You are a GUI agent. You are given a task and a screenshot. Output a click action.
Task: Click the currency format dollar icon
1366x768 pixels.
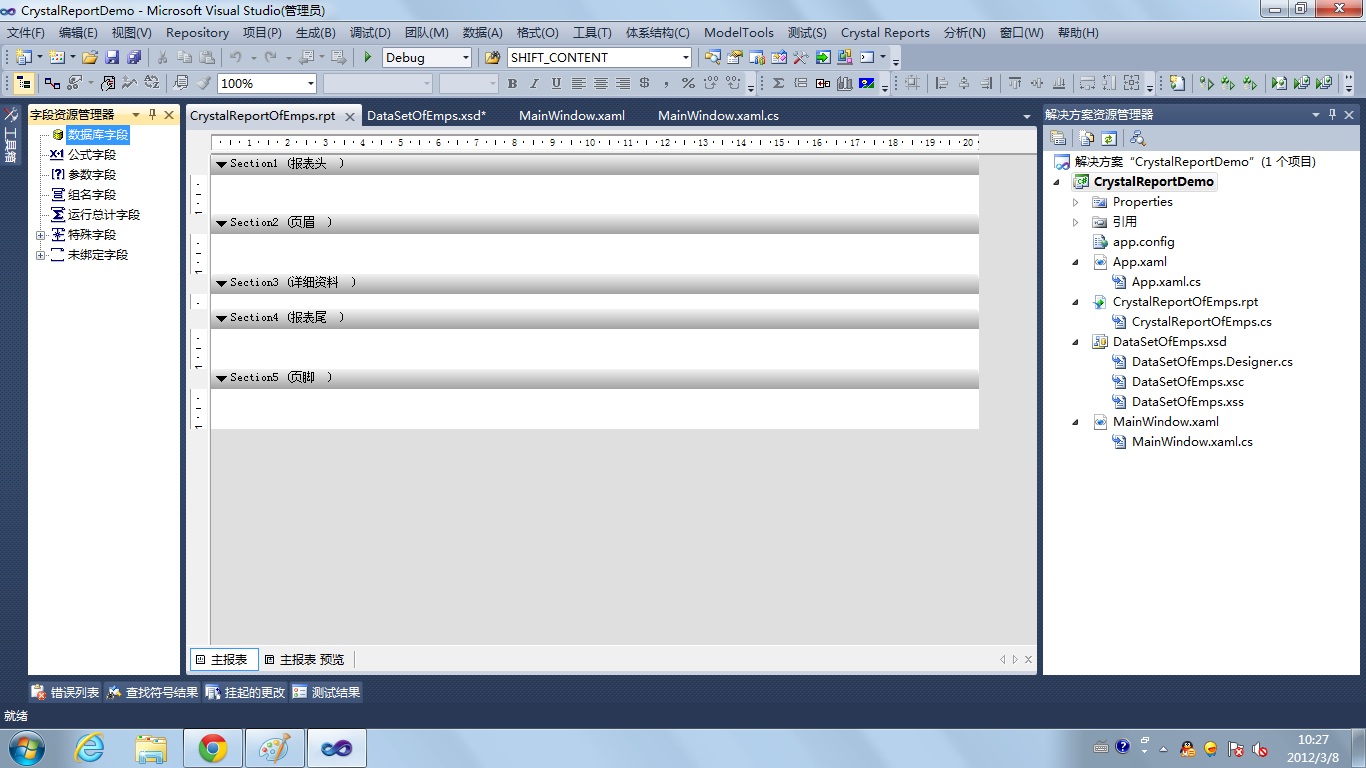(644, 83)
